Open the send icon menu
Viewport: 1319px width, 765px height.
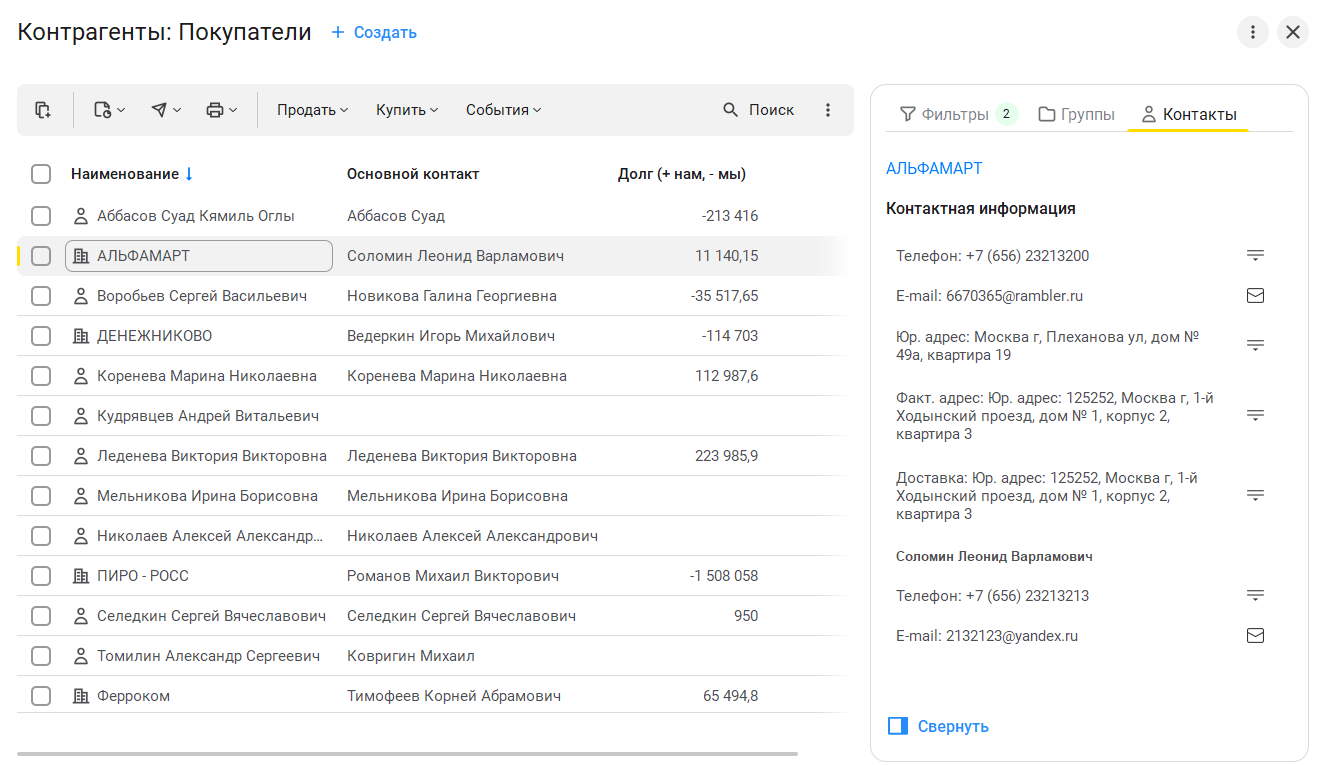(165, 110)
